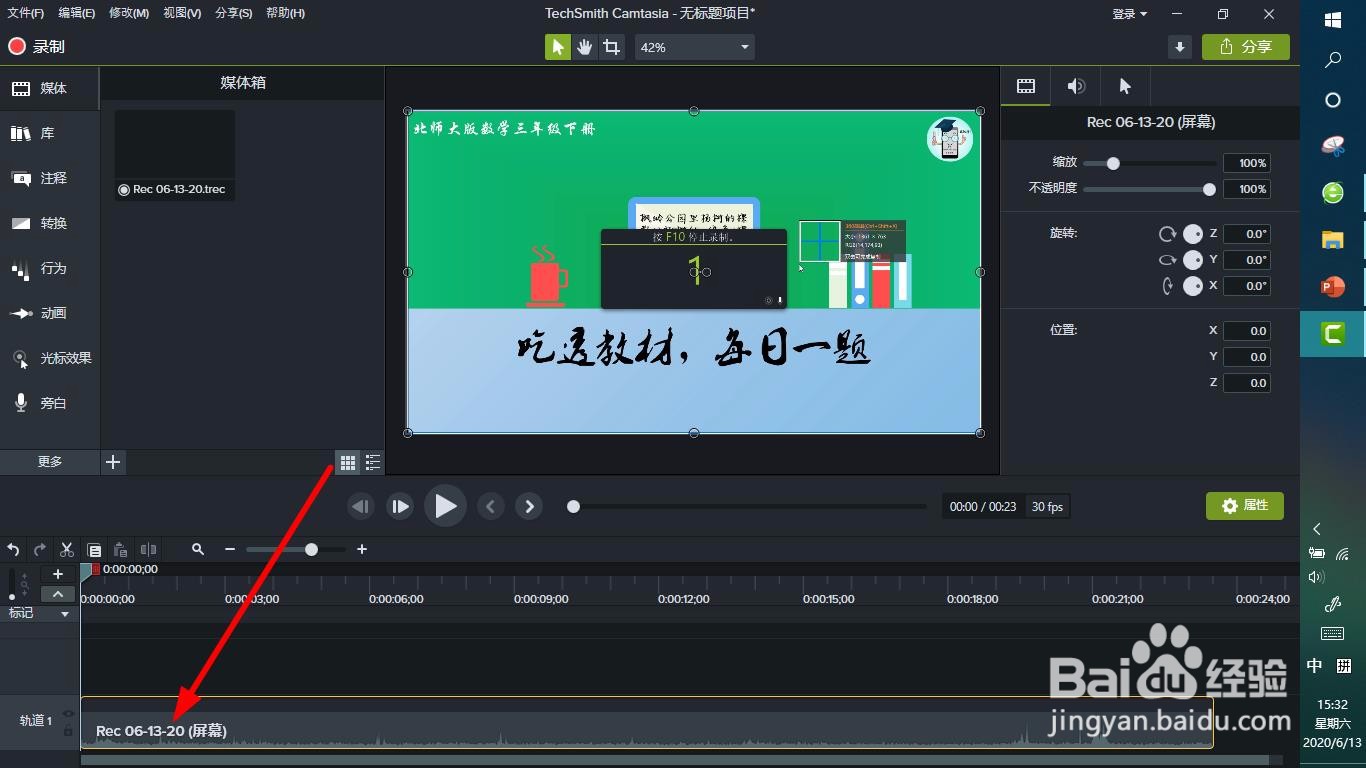Open the 视图(V) menu
Screen dimensions: 1366x768
coord(182,13)
